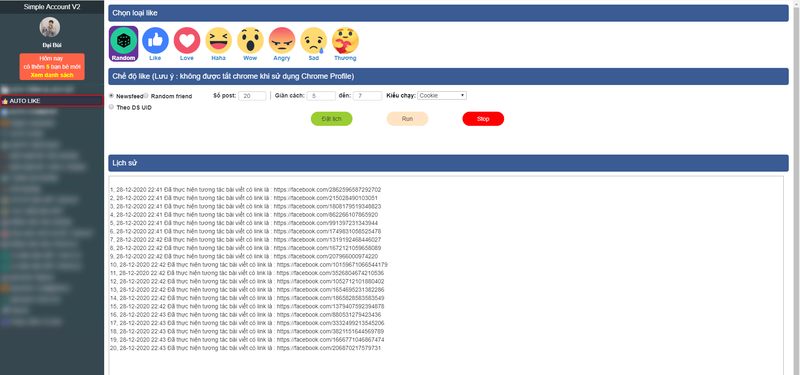
Task: Click the Đại Bói profile avatar
Action: 49,27
